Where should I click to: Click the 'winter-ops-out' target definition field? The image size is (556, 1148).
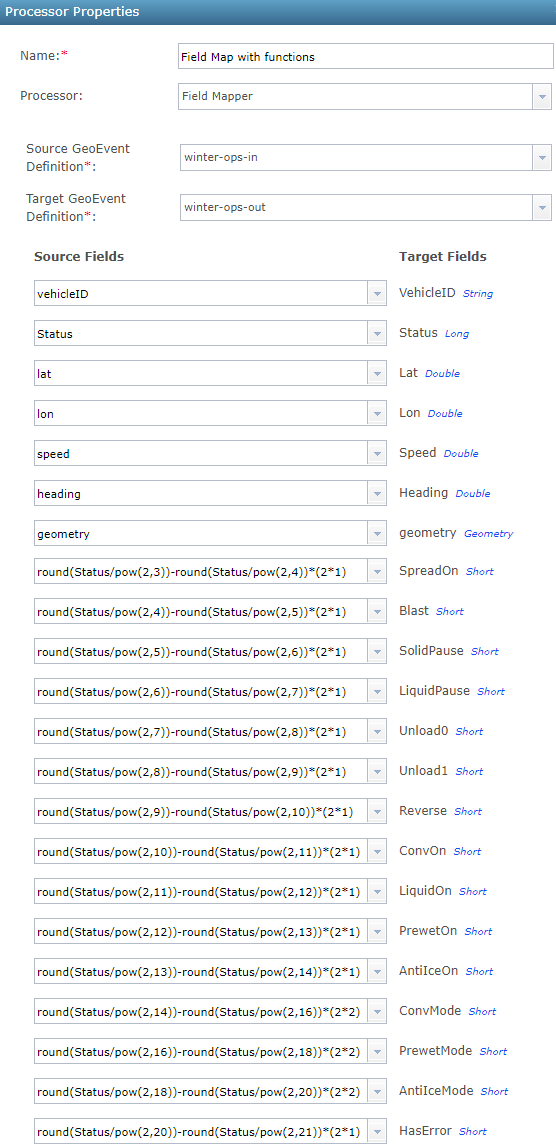[356, 207]
